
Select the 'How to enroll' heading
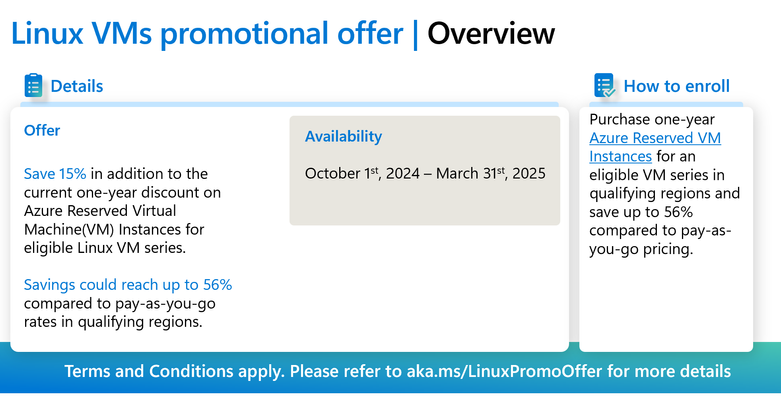(676, 86)
